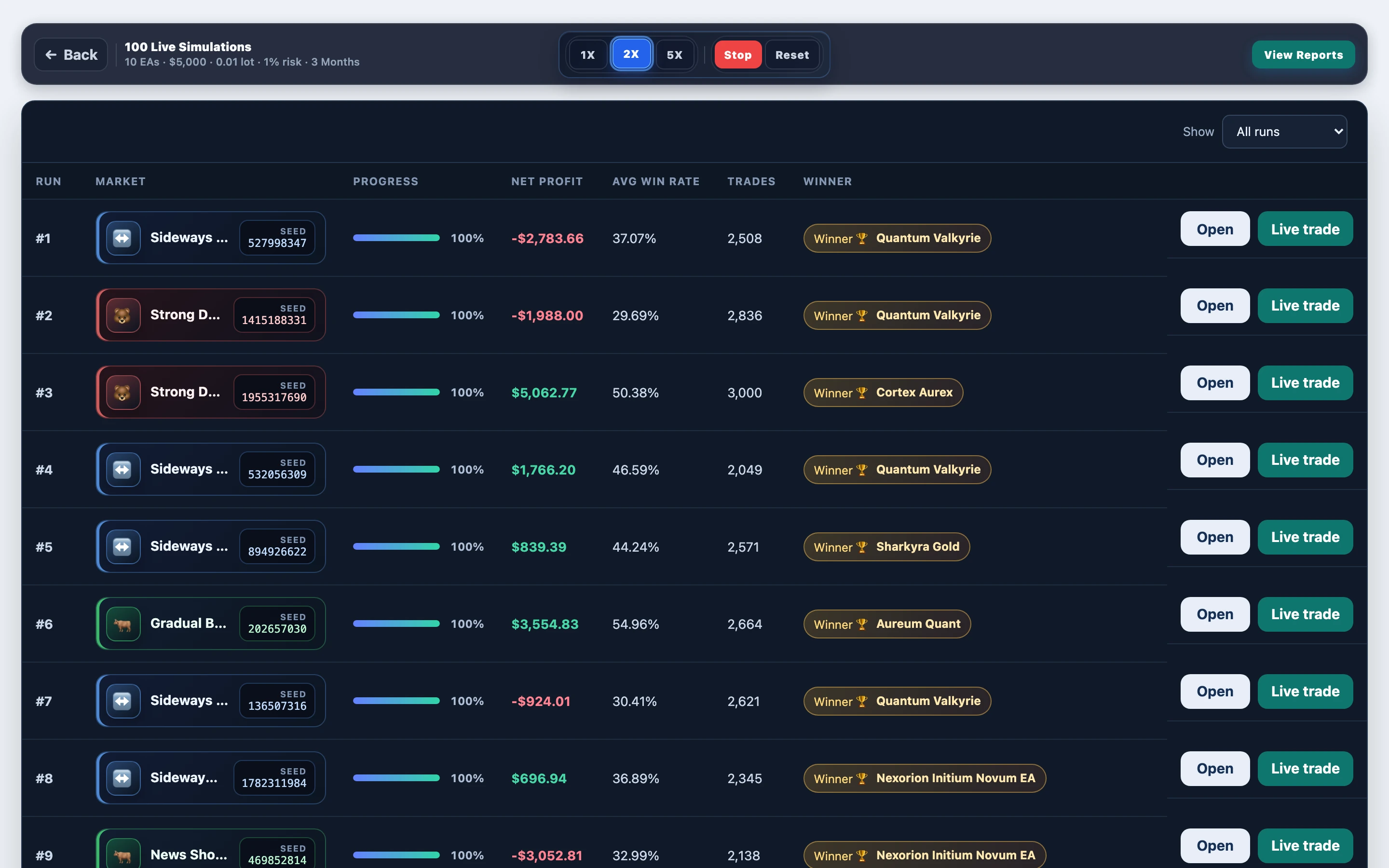Click the TRADES column header
Viewport: 1389px width, 868px height.
(x=751, y=181)
